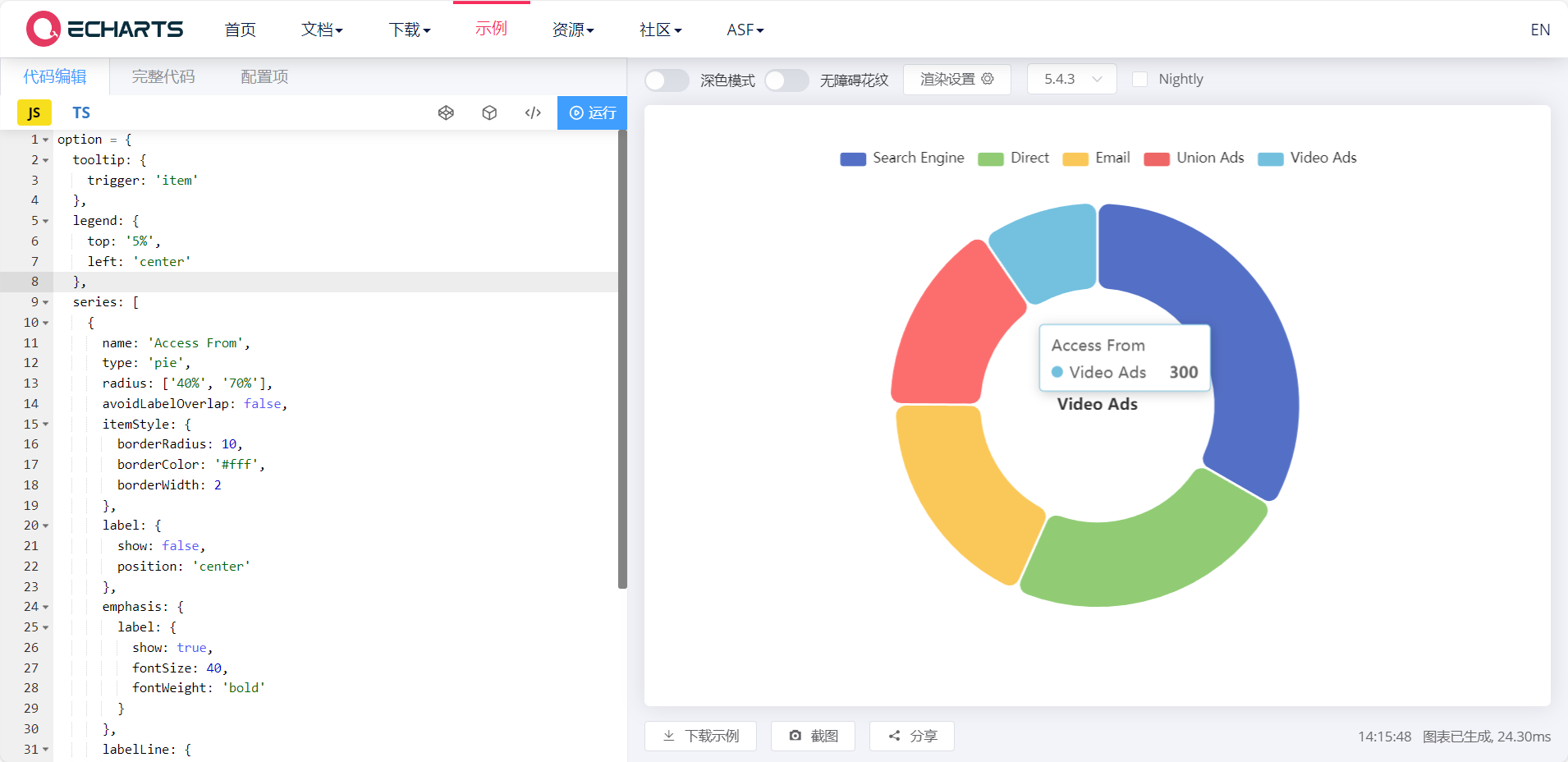Viewport: 1568px width, 762px height.
Task: Collapse itemStyle fold arrow at line 15
Action: (x=46, y=425)
